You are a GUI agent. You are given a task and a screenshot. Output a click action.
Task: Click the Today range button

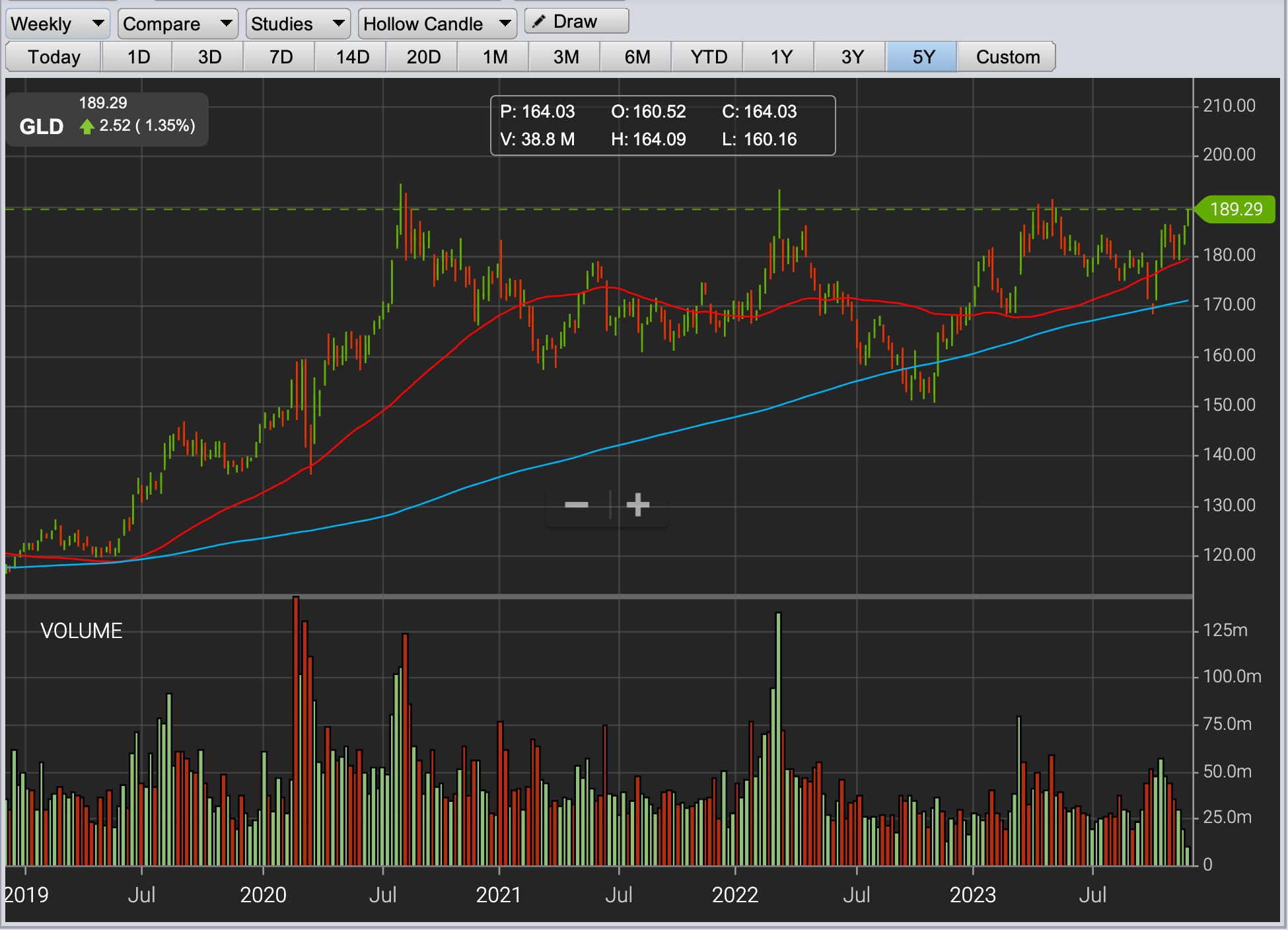54,57
